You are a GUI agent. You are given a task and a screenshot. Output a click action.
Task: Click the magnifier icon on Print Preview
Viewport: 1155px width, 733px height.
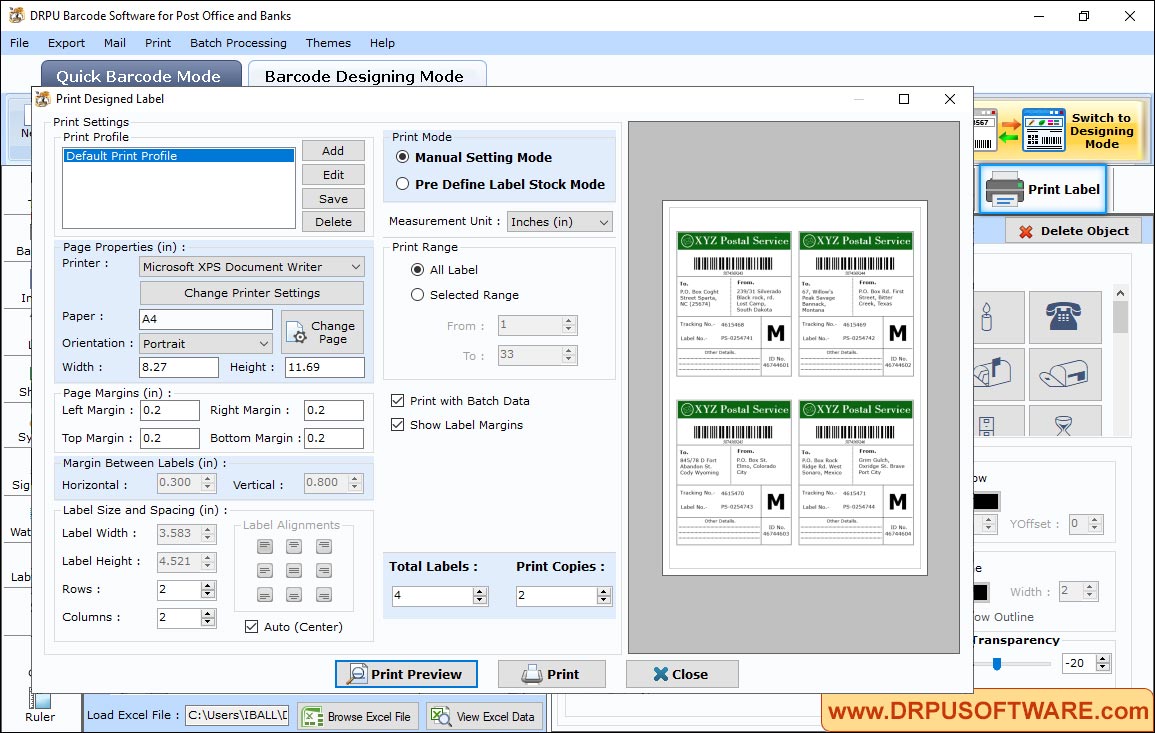click(357, 673)
